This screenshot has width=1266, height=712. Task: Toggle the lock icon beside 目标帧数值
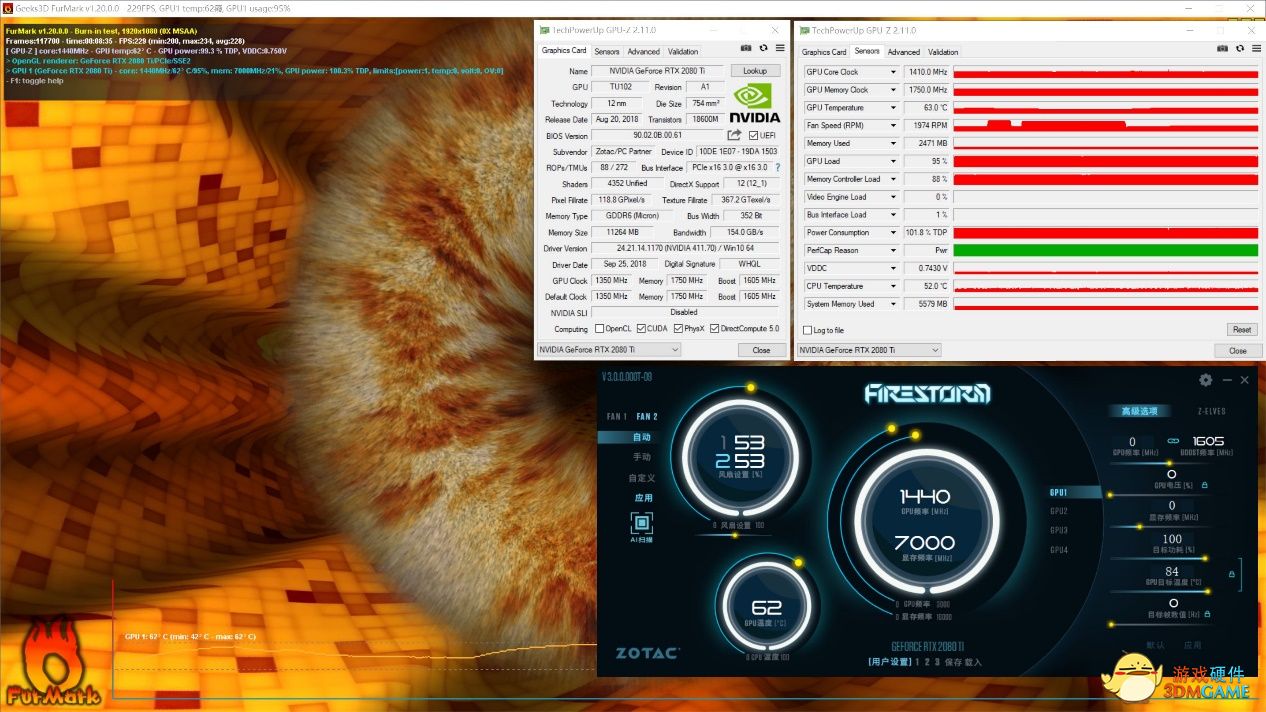(x=1207, y=614)
